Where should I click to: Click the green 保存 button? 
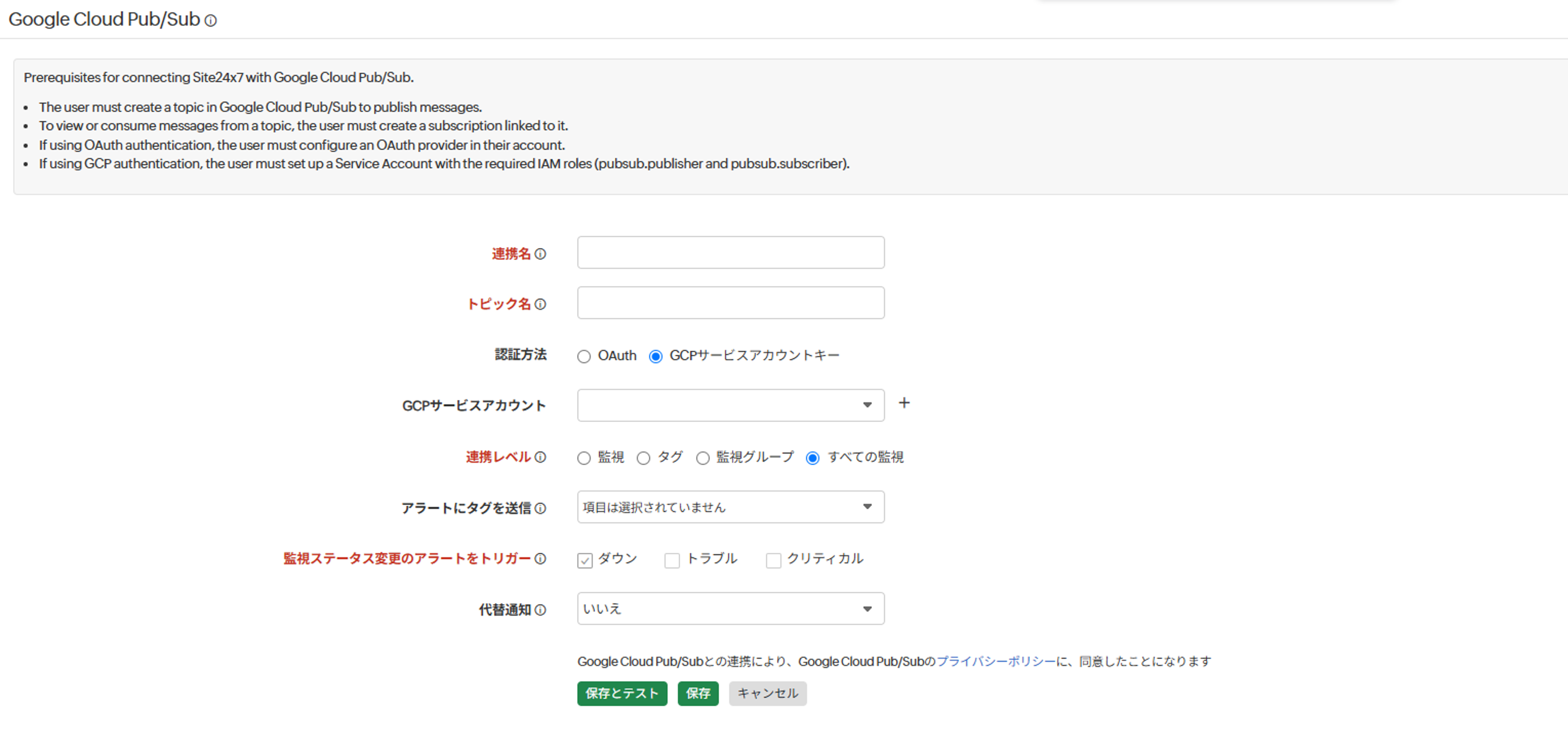click(x=697, y=693)
